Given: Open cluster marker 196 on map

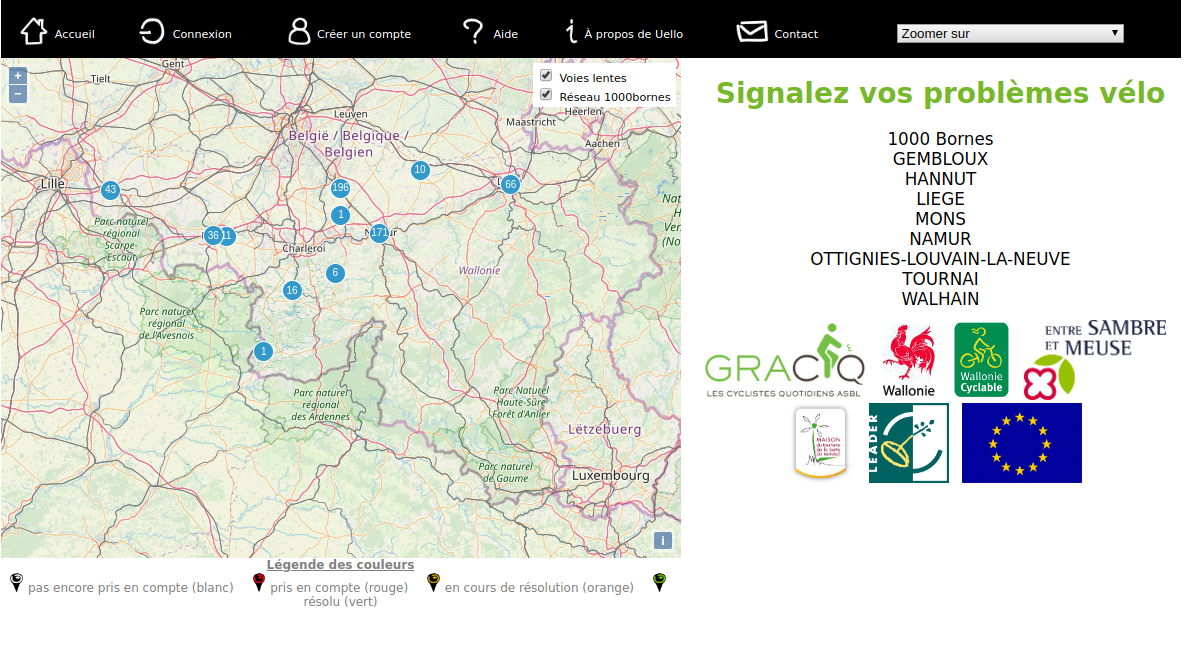Looking at the screenshot, I should click(340, 187).
